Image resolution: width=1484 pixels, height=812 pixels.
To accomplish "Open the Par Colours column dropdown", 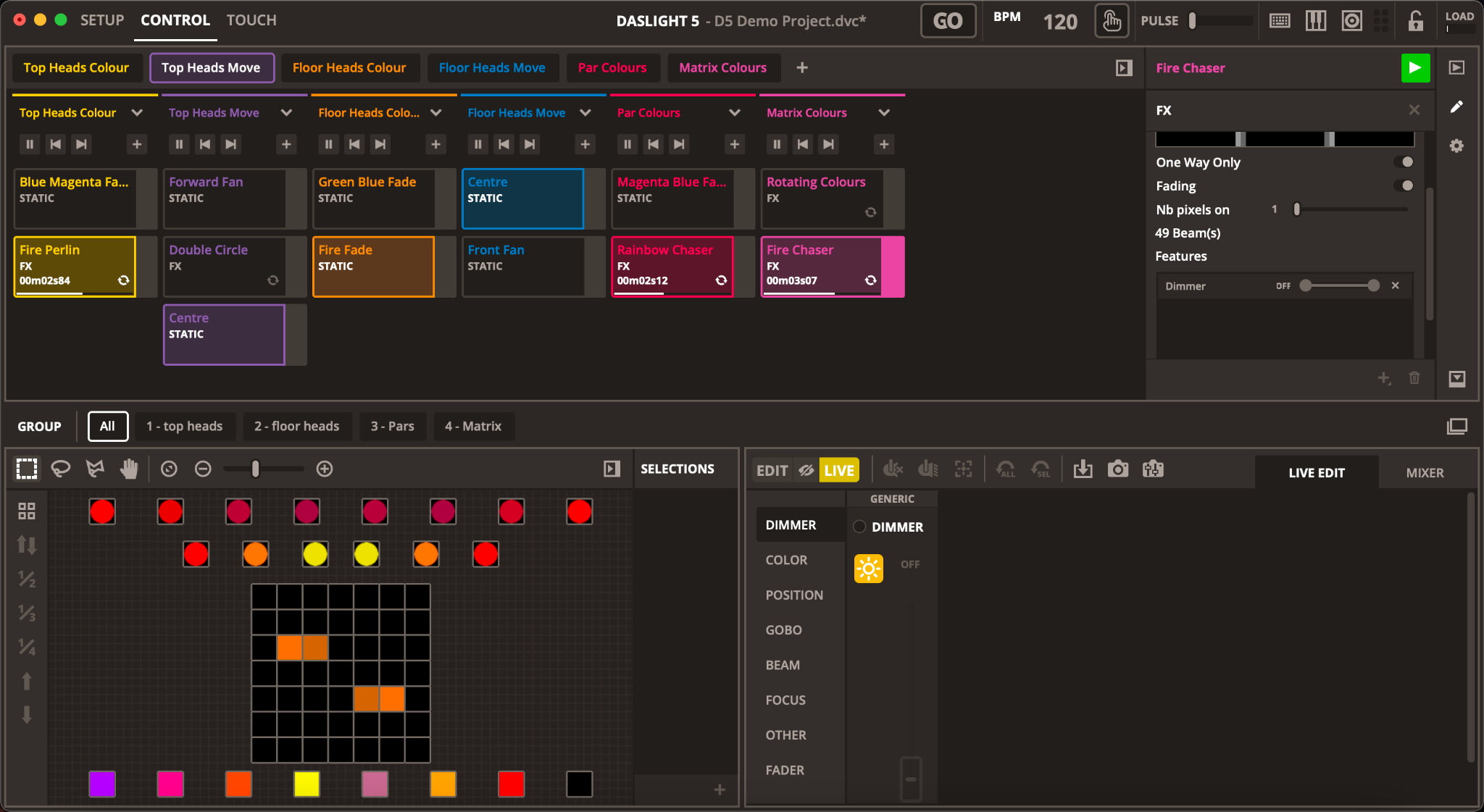I will click(x=734, y=112).
